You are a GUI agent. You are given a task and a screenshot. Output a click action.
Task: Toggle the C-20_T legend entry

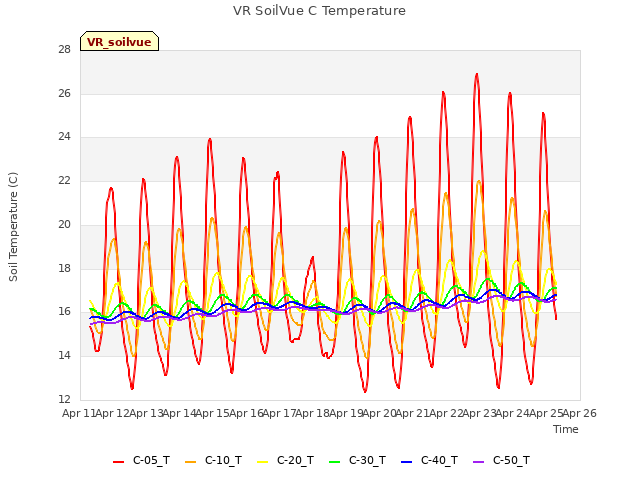(285, 460)
